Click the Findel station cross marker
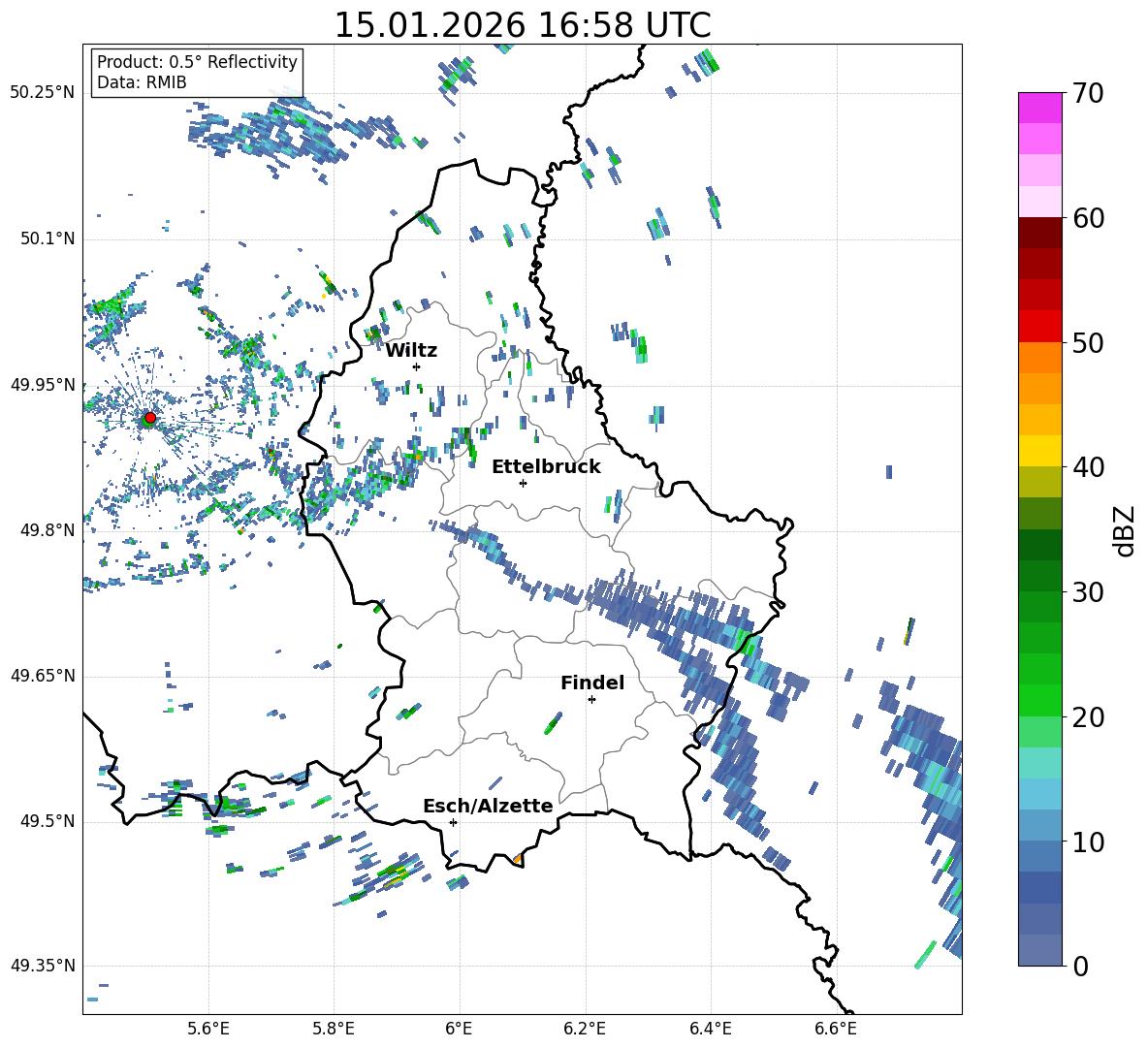The height and width of the screenshot is (1048, 1148). click(x=591, y=699)
